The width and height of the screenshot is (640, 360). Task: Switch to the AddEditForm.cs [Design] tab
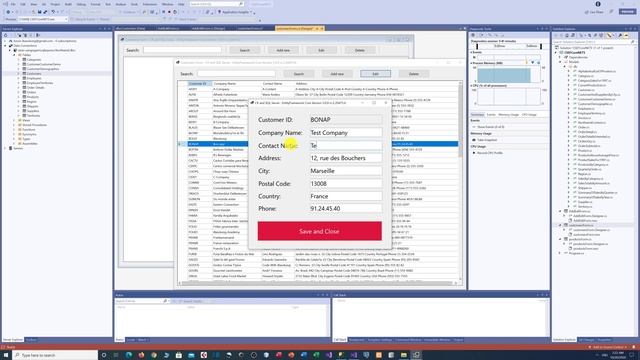click(x=208, y=28)
